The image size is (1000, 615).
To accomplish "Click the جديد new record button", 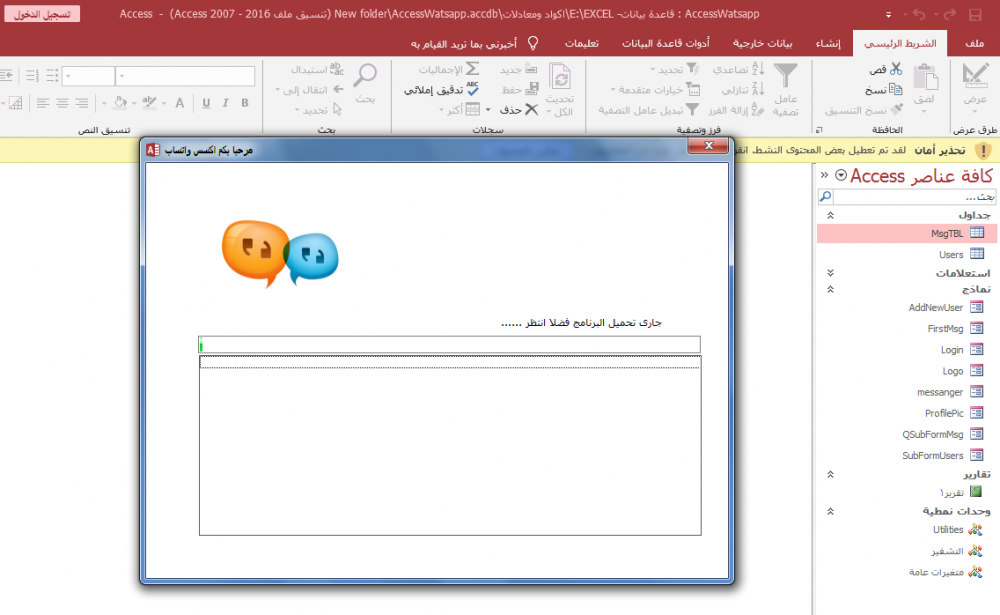I will tap(518, 69).
